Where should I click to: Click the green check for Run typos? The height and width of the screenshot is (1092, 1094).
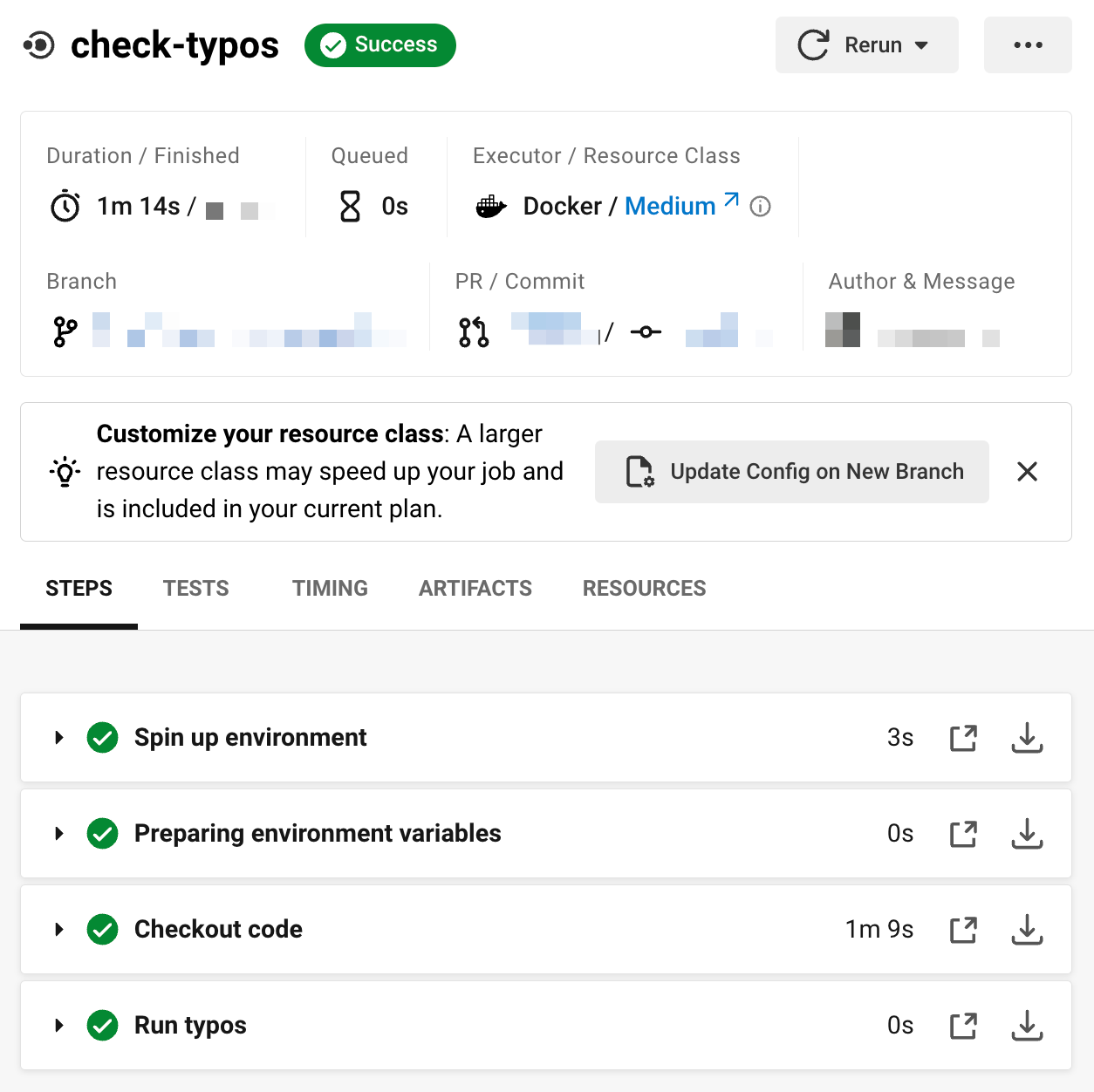coord(103,1026)
